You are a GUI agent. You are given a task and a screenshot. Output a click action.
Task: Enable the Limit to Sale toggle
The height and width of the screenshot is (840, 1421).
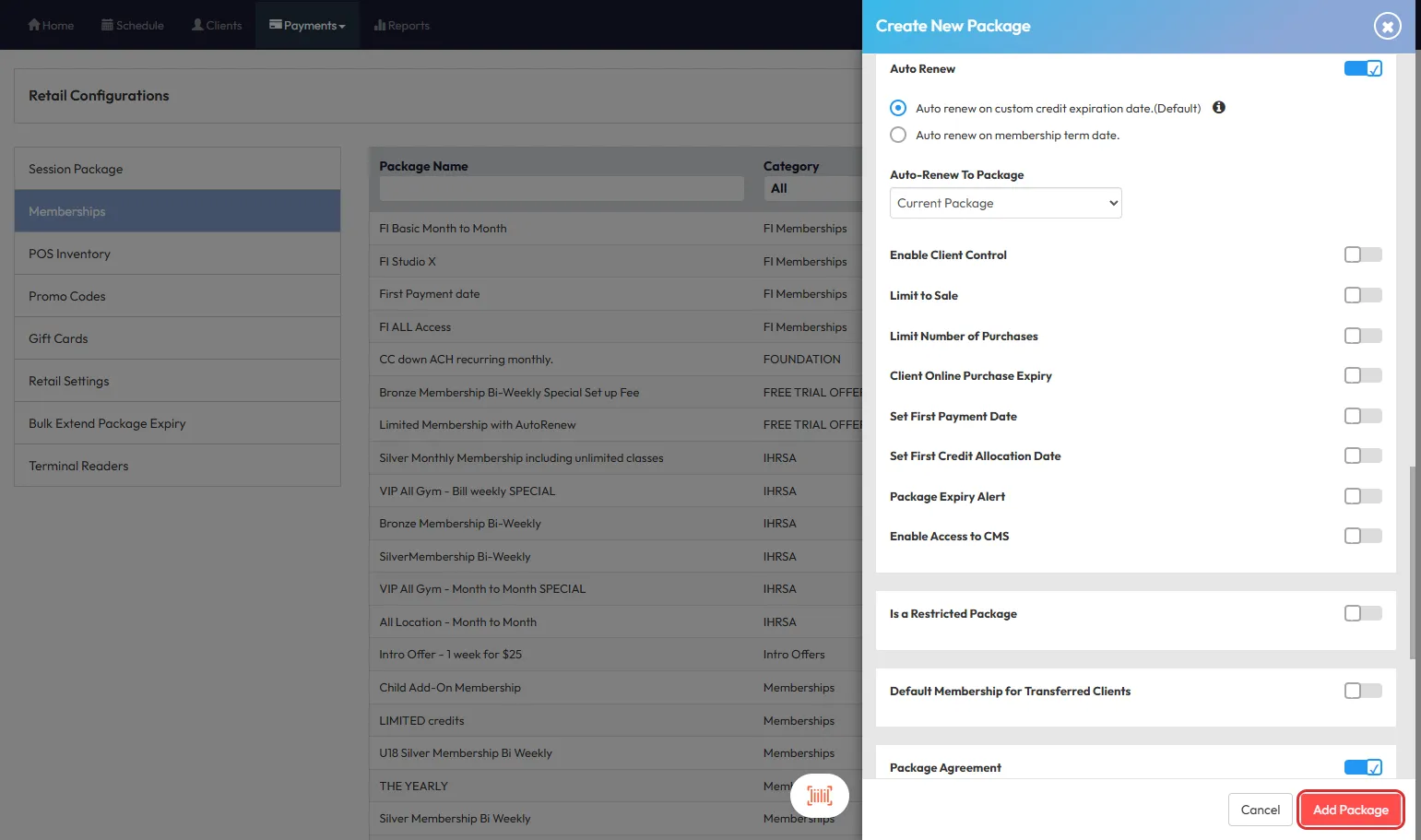click(1362, 295)
